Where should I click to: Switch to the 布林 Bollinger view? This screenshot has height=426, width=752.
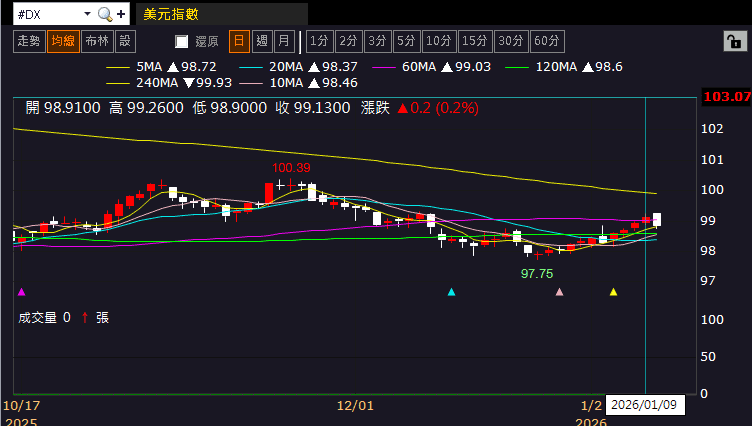click(x=97, y=41)
